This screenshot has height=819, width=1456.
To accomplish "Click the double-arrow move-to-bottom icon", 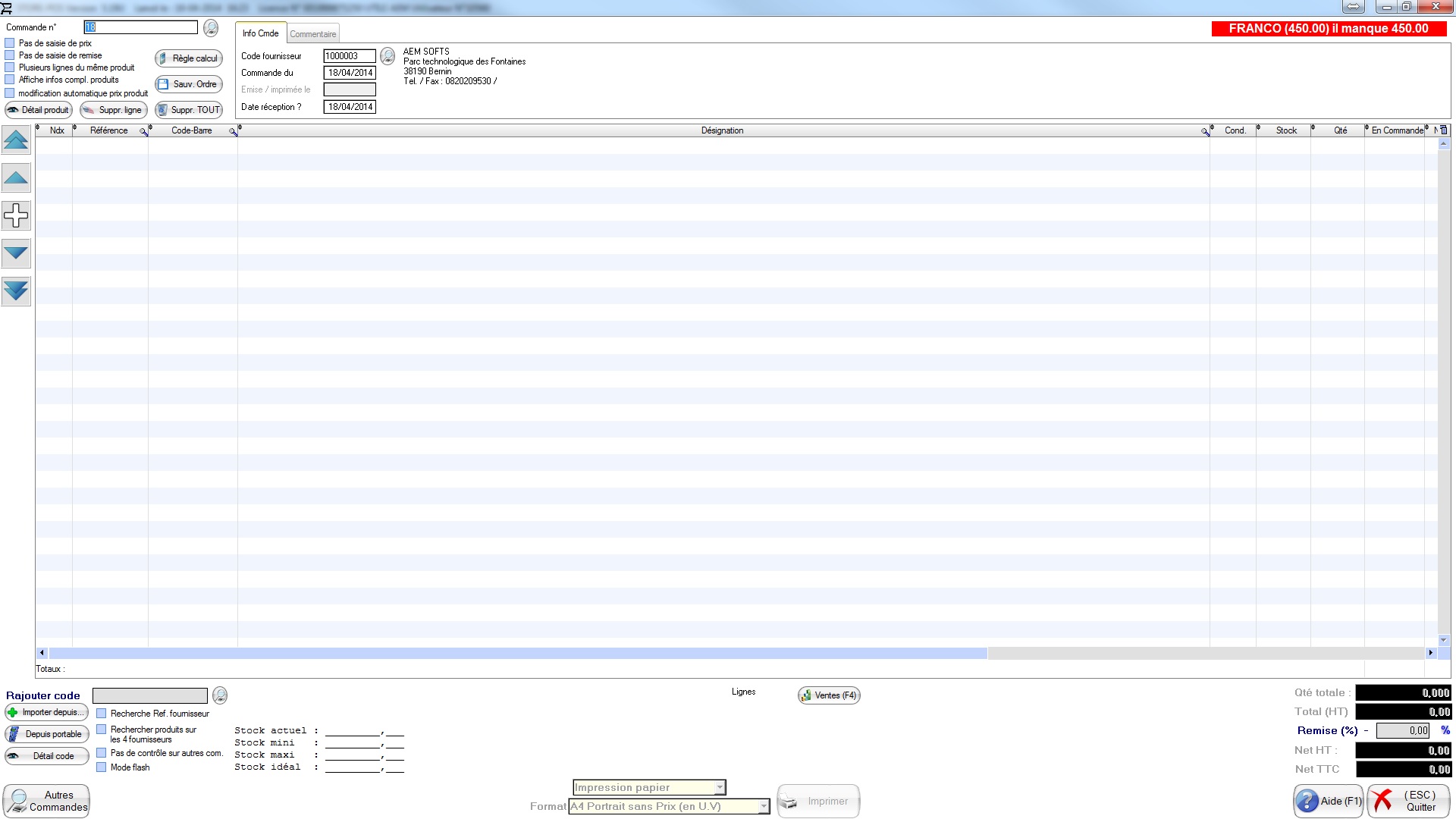I will tap(16, 290).
